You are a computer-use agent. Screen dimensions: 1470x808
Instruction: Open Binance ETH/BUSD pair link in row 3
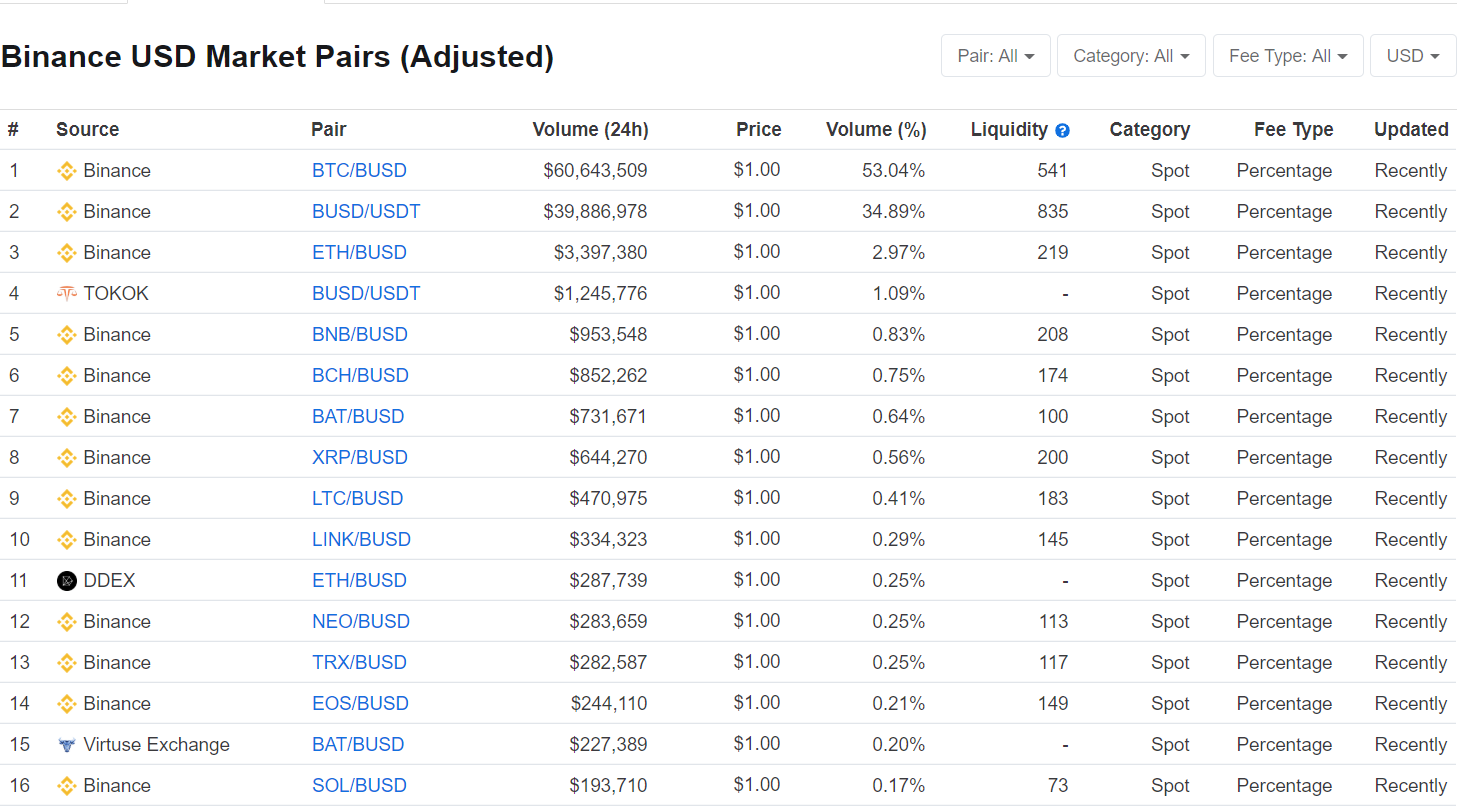pos(359,253)
